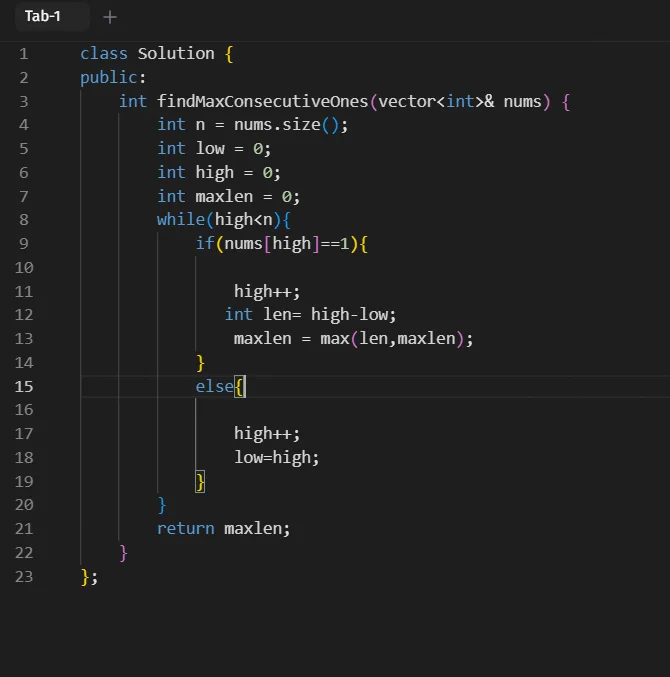Click 'int len= high-low;' statement
Image resolution: width=670 pixels, height=677 pixels.
[x=310, y=315]
